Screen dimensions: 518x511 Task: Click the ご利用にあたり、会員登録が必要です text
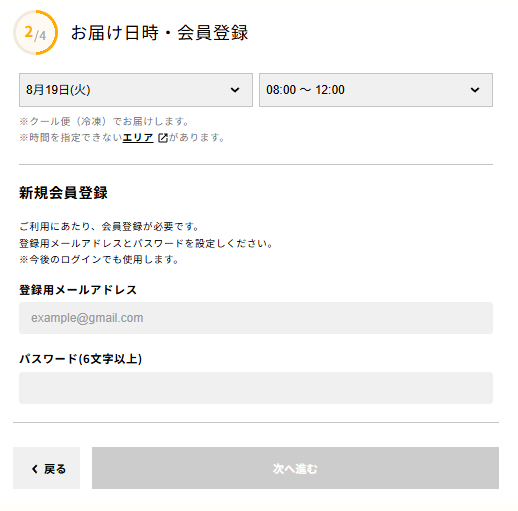[109, 227]
